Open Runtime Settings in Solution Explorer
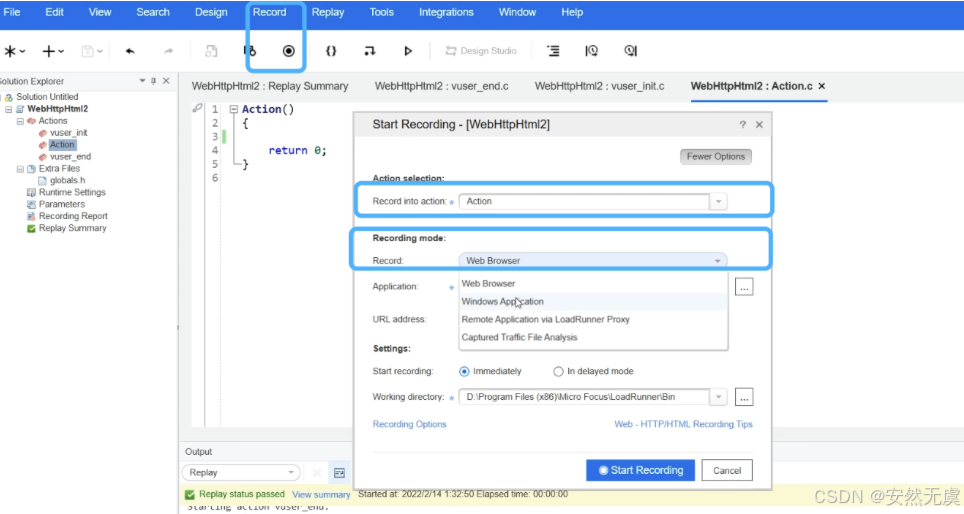 (x=72, y=192)
